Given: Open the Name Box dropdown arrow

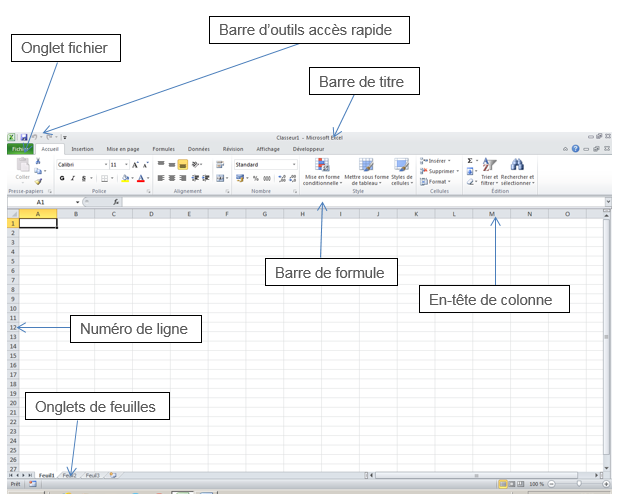Looking at the screenshot, I should pos(77,202).
